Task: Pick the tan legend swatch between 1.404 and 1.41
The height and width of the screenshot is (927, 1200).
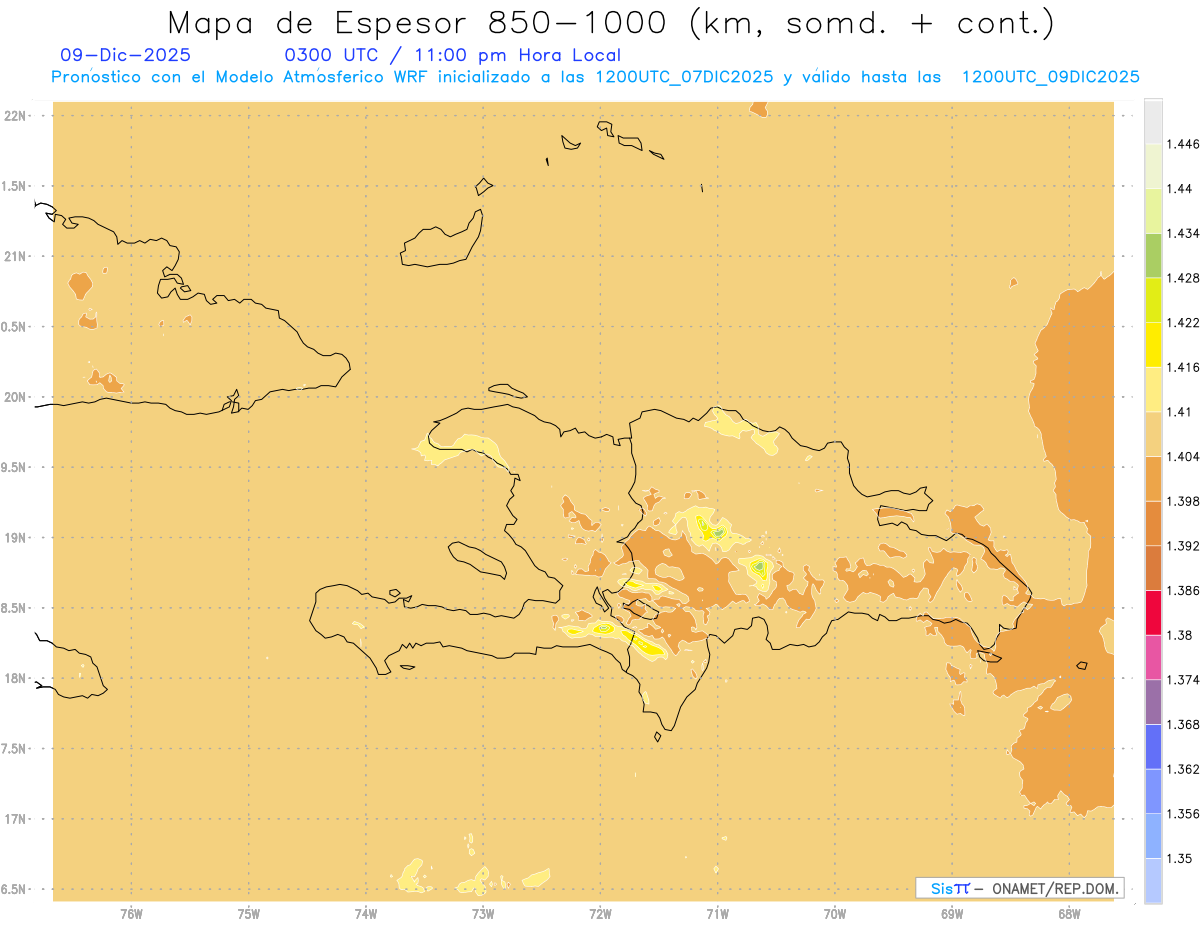Action: [1153, 434]
